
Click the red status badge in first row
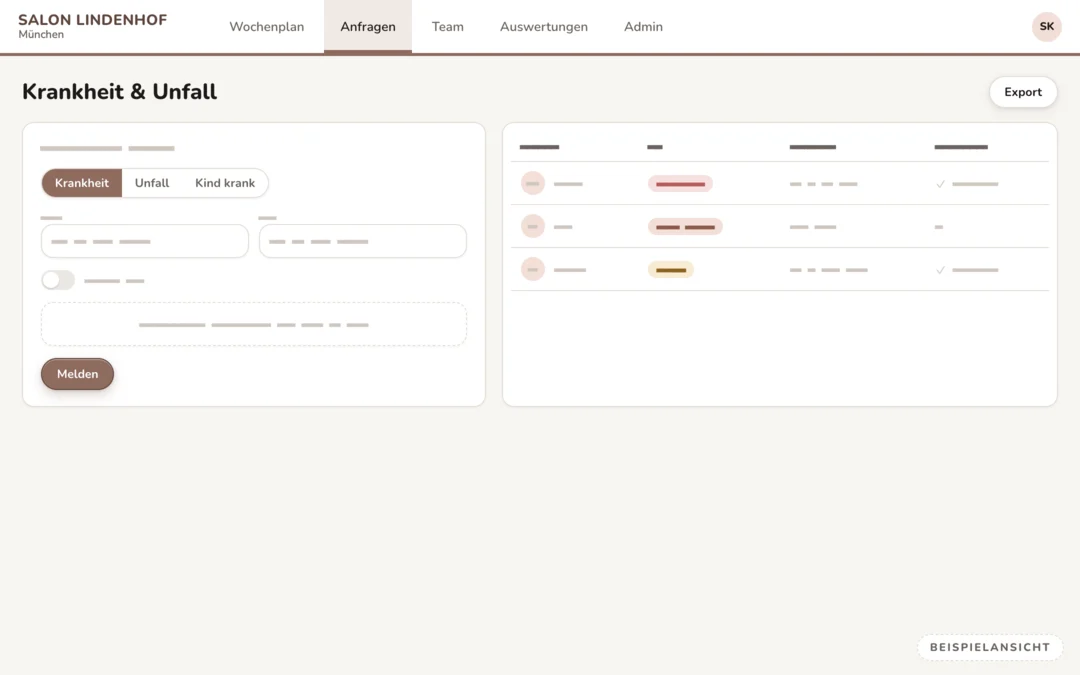(680, 184)
